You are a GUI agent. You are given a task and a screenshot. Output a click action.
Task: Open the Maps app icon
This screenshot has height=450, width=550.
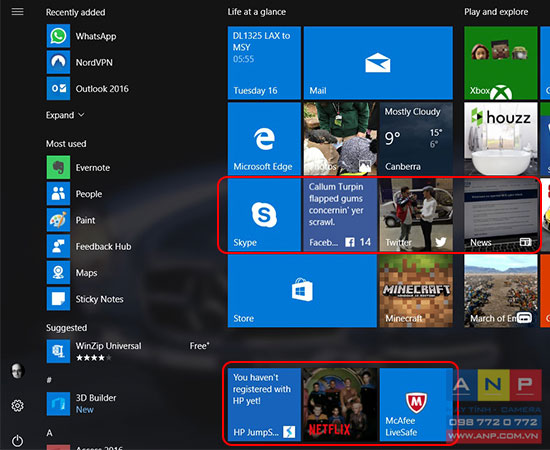tap(58, 273)
